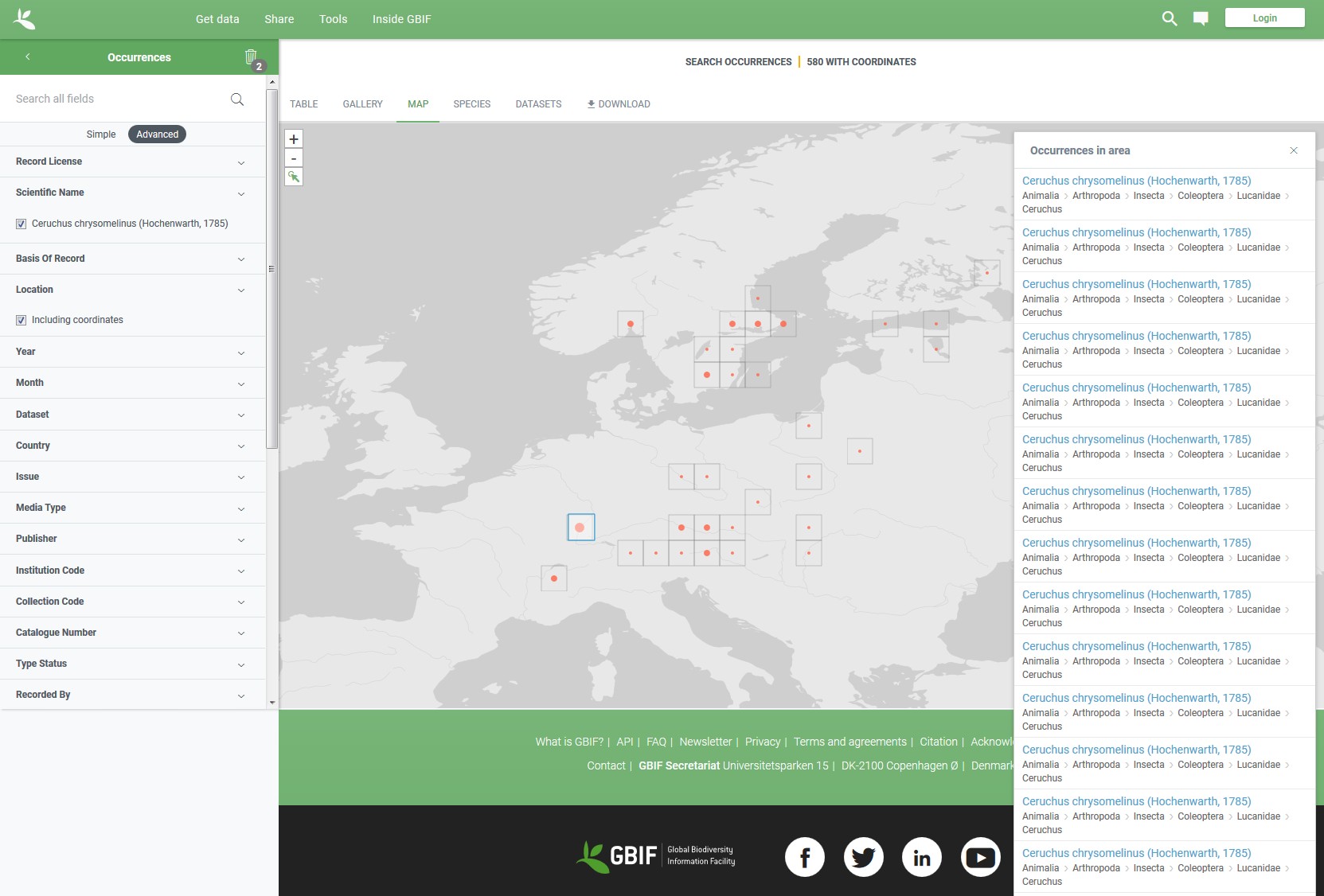Open the FAQ footer link
Viewport: 1324px width, 896px height.
(656, 742)
